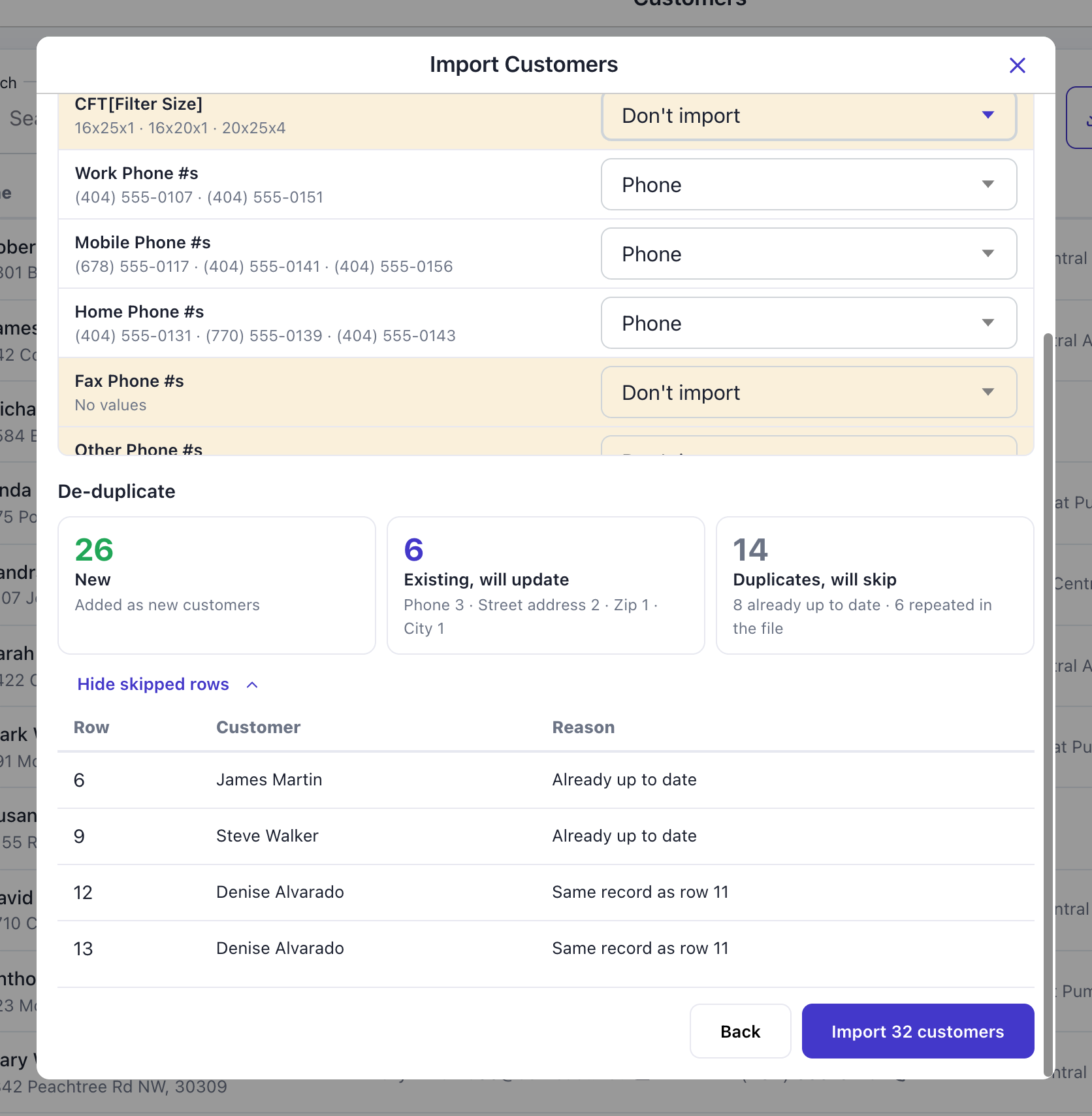The width and height of the screenshot is (1092, 1116).
Task: Collapse the list with Hide skipped rows
Action: click(x=168, y=684)
